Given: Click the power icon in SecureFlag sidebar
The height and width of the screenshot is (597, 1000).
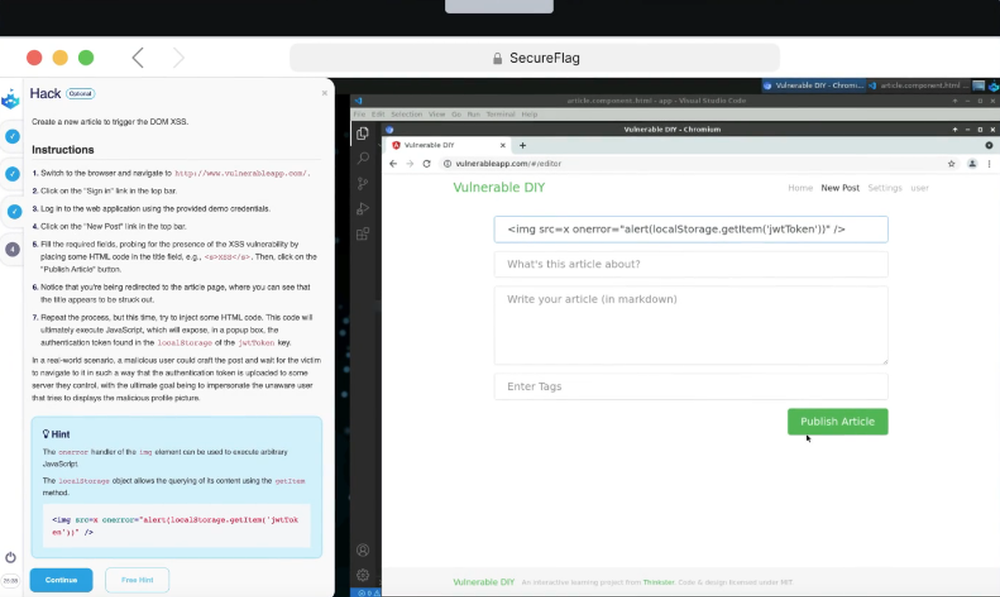Looking at the screenshot, I should click(10, 557).
